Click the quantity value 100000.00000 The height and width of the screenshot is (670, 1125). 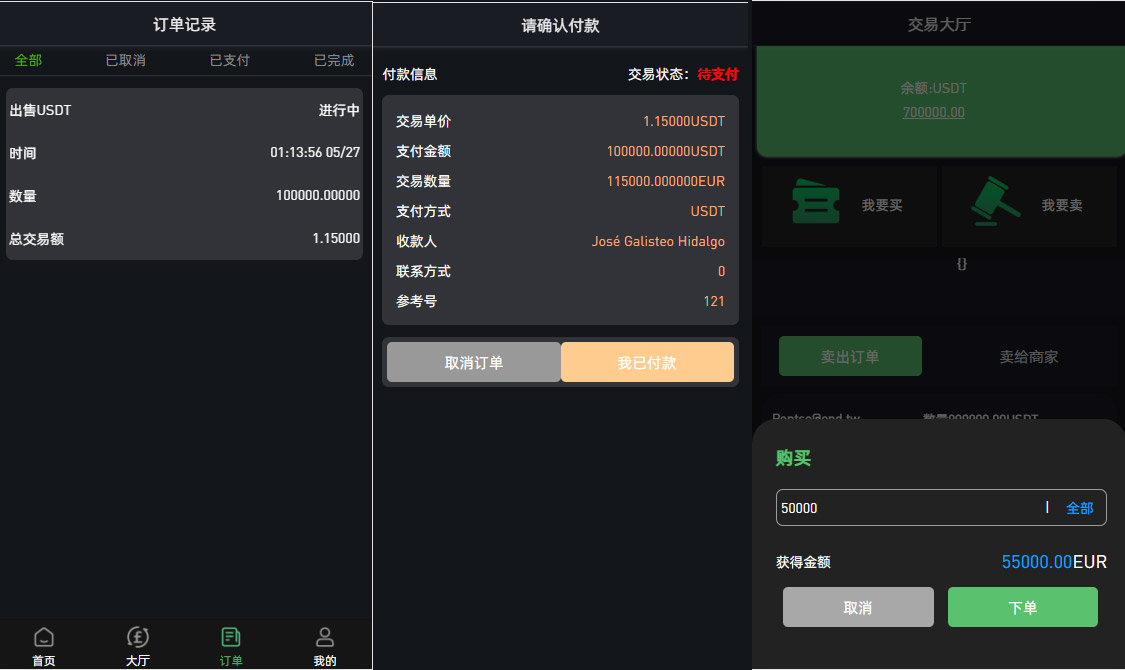coord(318,195)
